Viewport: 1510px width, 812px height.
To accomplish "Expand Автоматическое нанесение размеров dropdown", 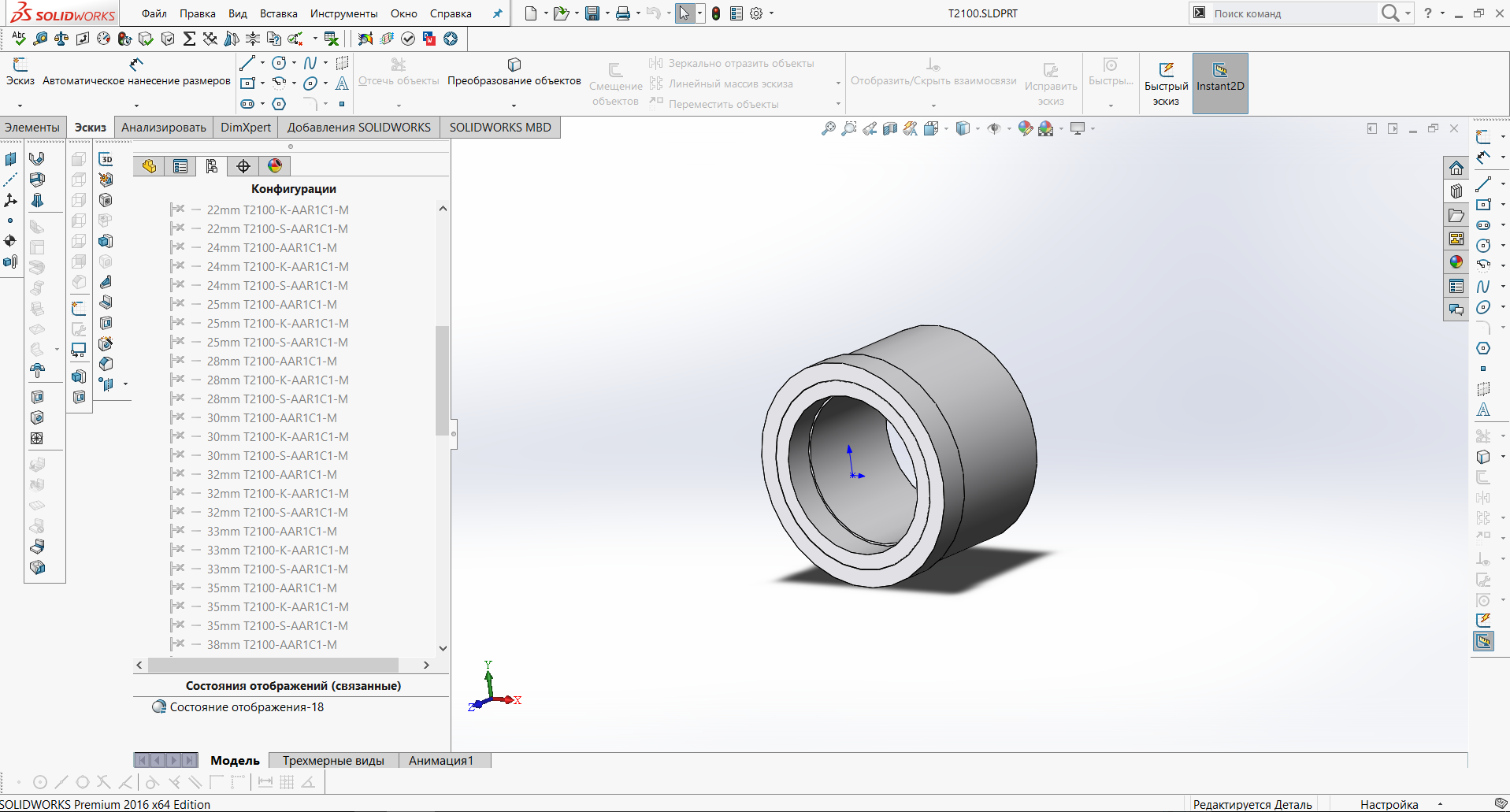I will click(x=136, y=106).
